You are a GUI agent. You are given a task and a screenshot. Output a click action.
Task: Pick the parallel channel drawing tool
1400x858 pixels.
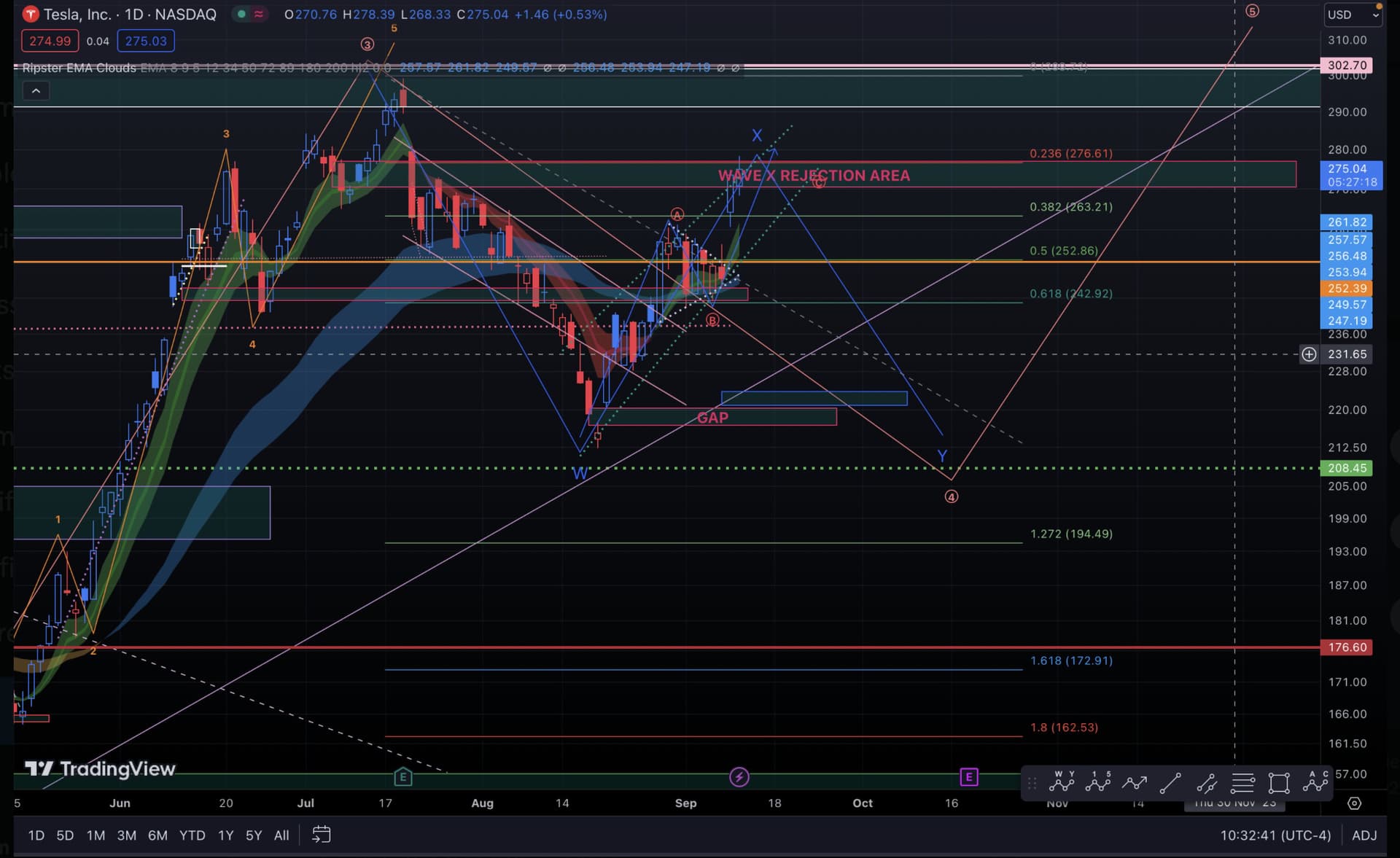point(1207,784)
